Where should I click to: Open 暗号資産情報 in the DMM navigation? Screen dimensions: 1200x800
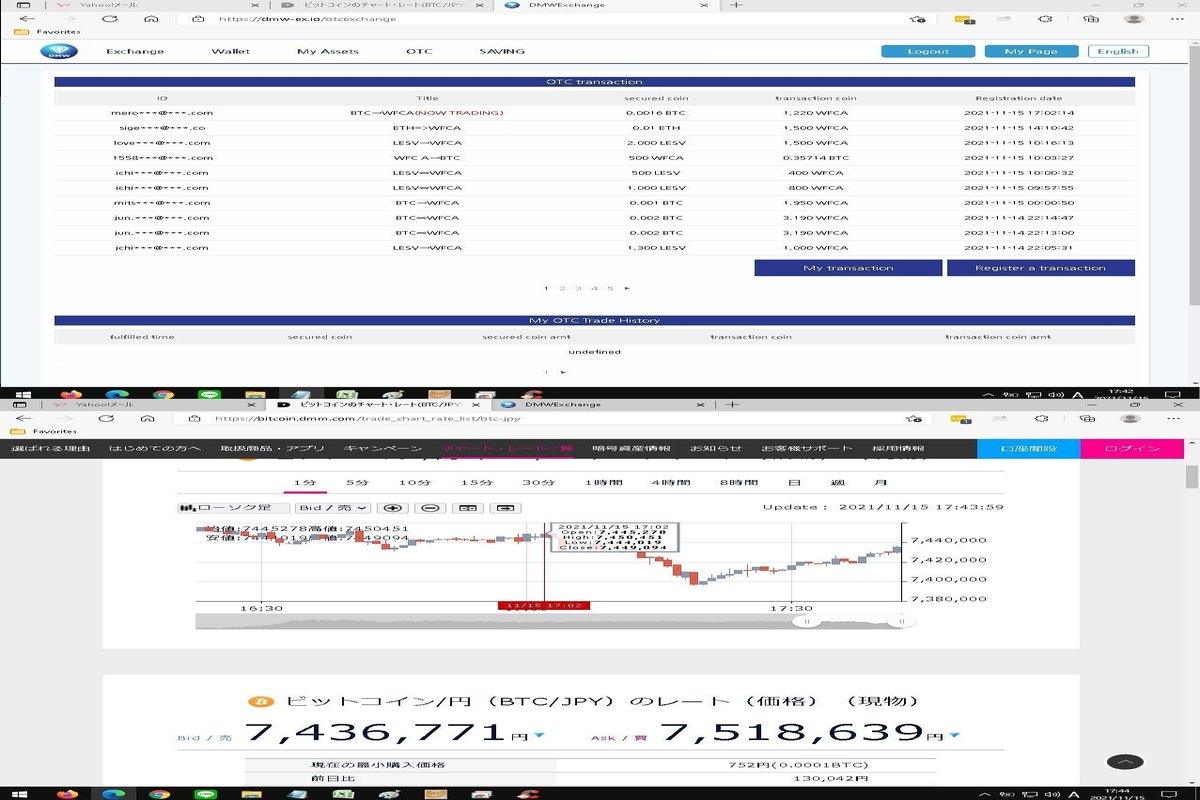click(x=629, y=448)
